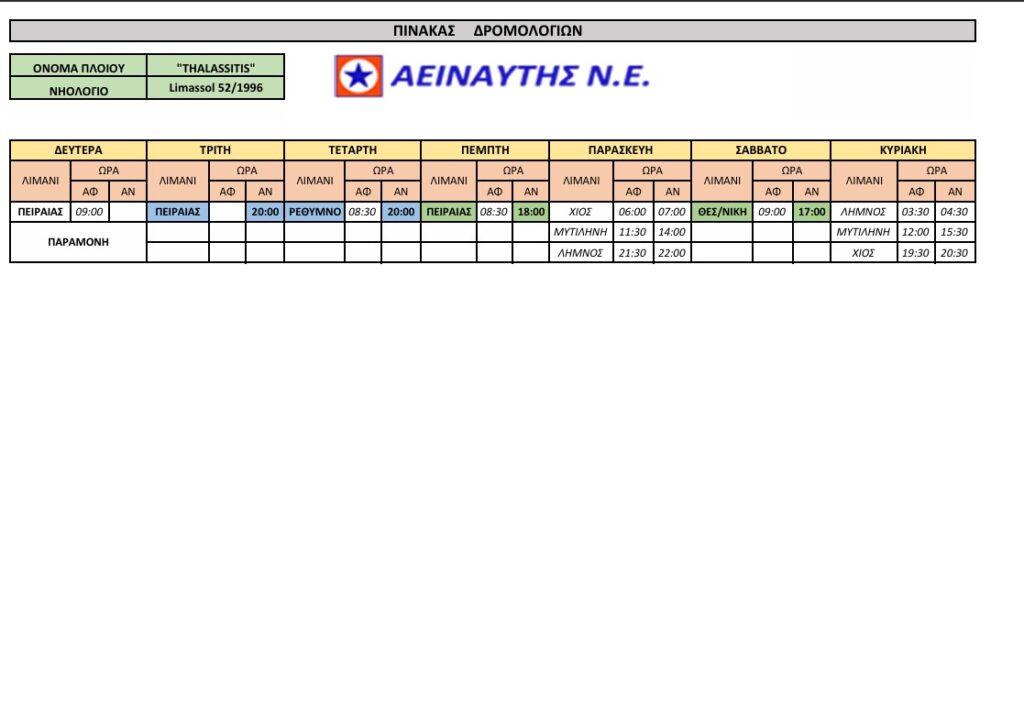Select ΩΡΑ header under ΣΑΒΒΑΤΟ
The width and height of the screenshot is (1024, 728).
792,170
